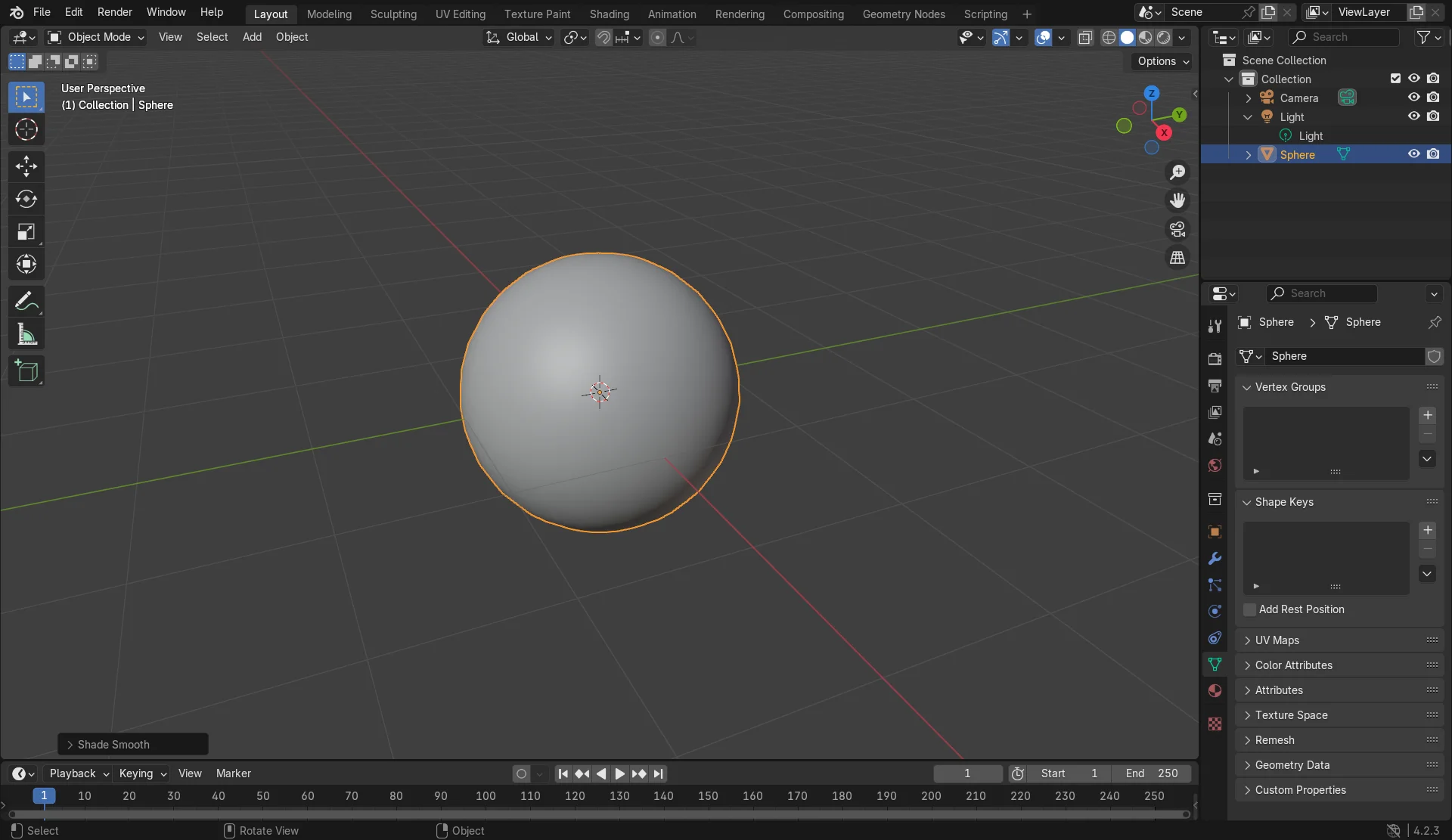Open the Modifiers properties tab
Screen dimensions: 1452x840
[x=1215, y=559]
